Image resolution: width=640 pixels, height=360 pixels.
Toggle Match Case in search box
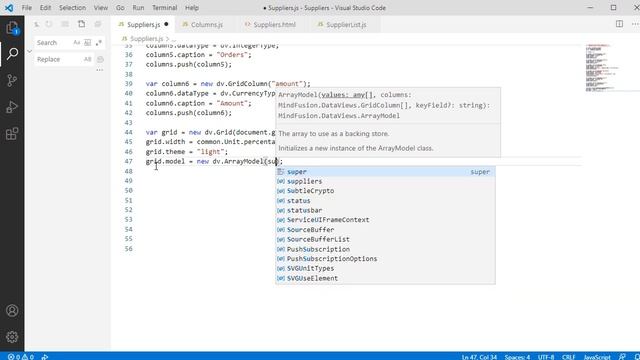point(76,42)
